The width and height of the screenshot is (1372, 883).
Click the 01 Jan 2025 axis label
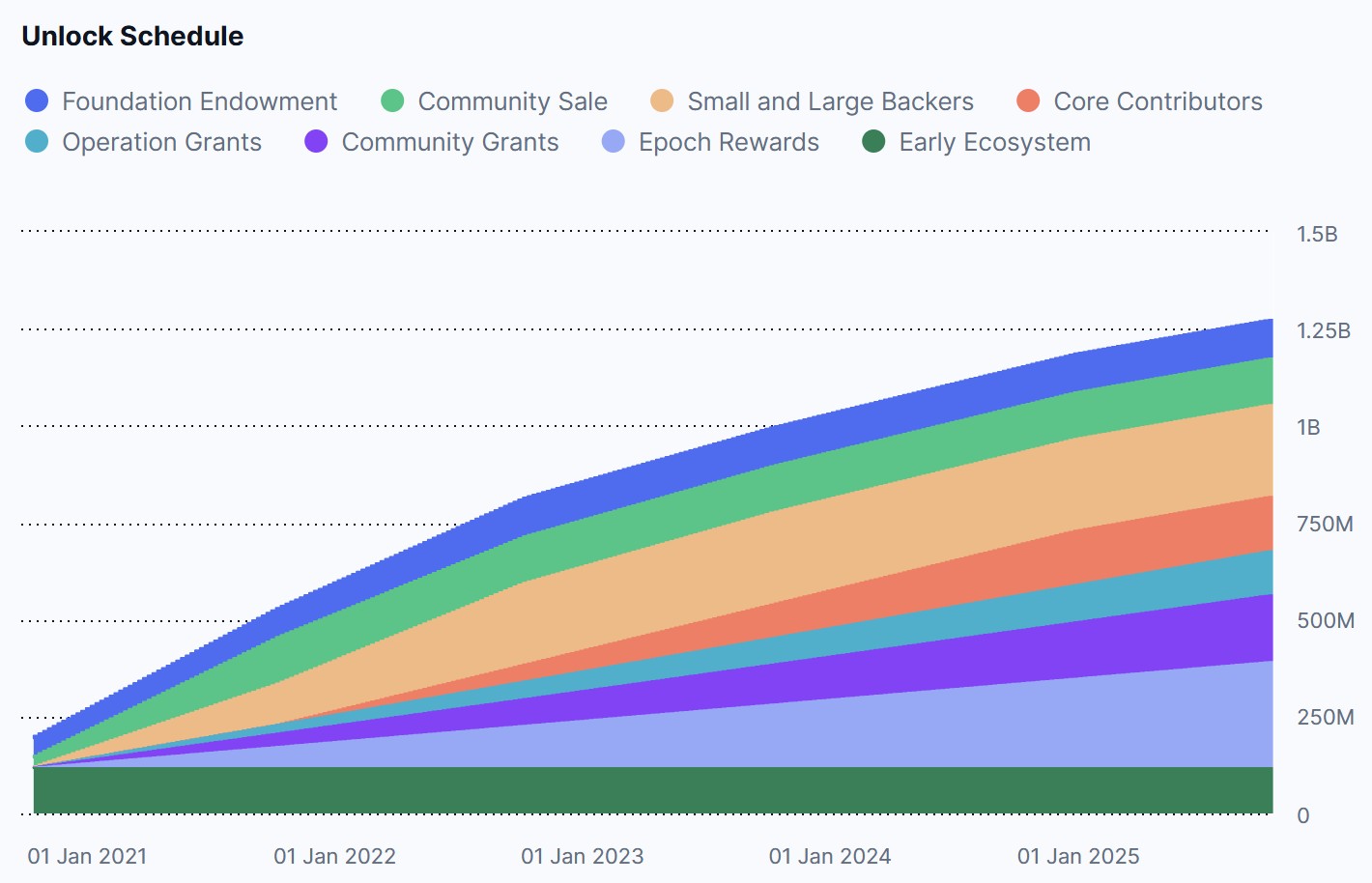pyautogui.click(x=1078, y=856)
